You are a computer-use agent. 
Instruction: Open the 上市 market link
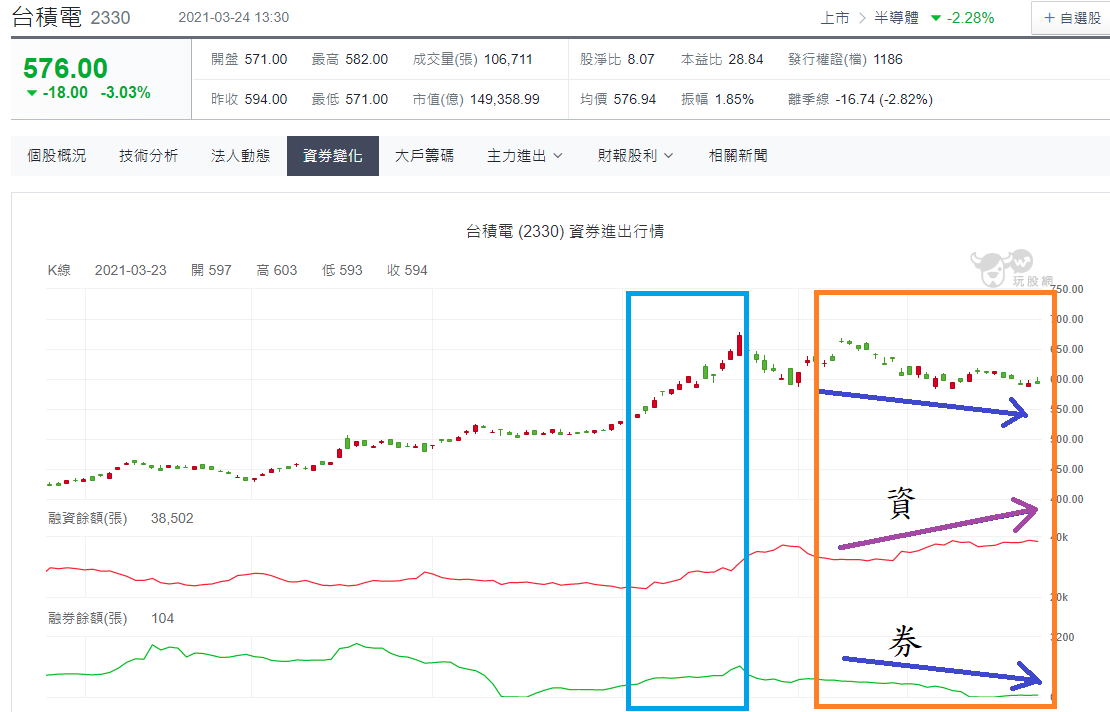point(835,18)
